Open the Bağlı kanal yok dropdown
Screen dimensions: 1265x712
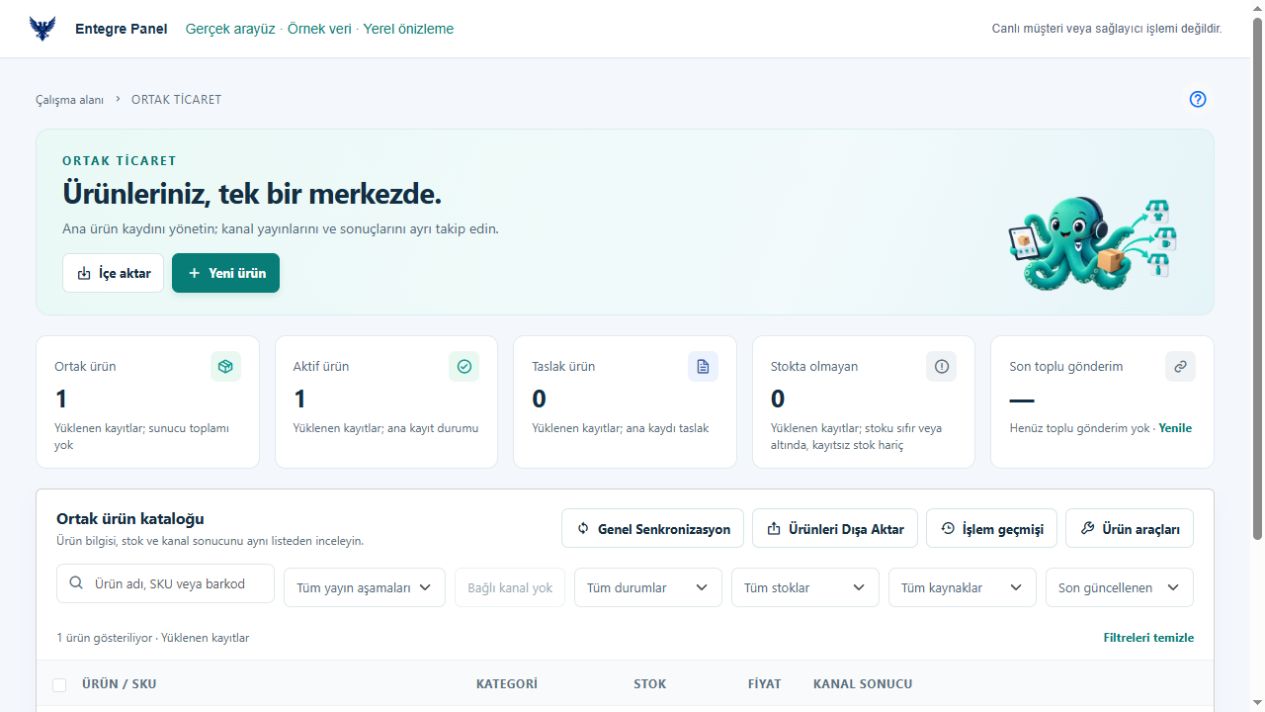[x=510, y=588]
